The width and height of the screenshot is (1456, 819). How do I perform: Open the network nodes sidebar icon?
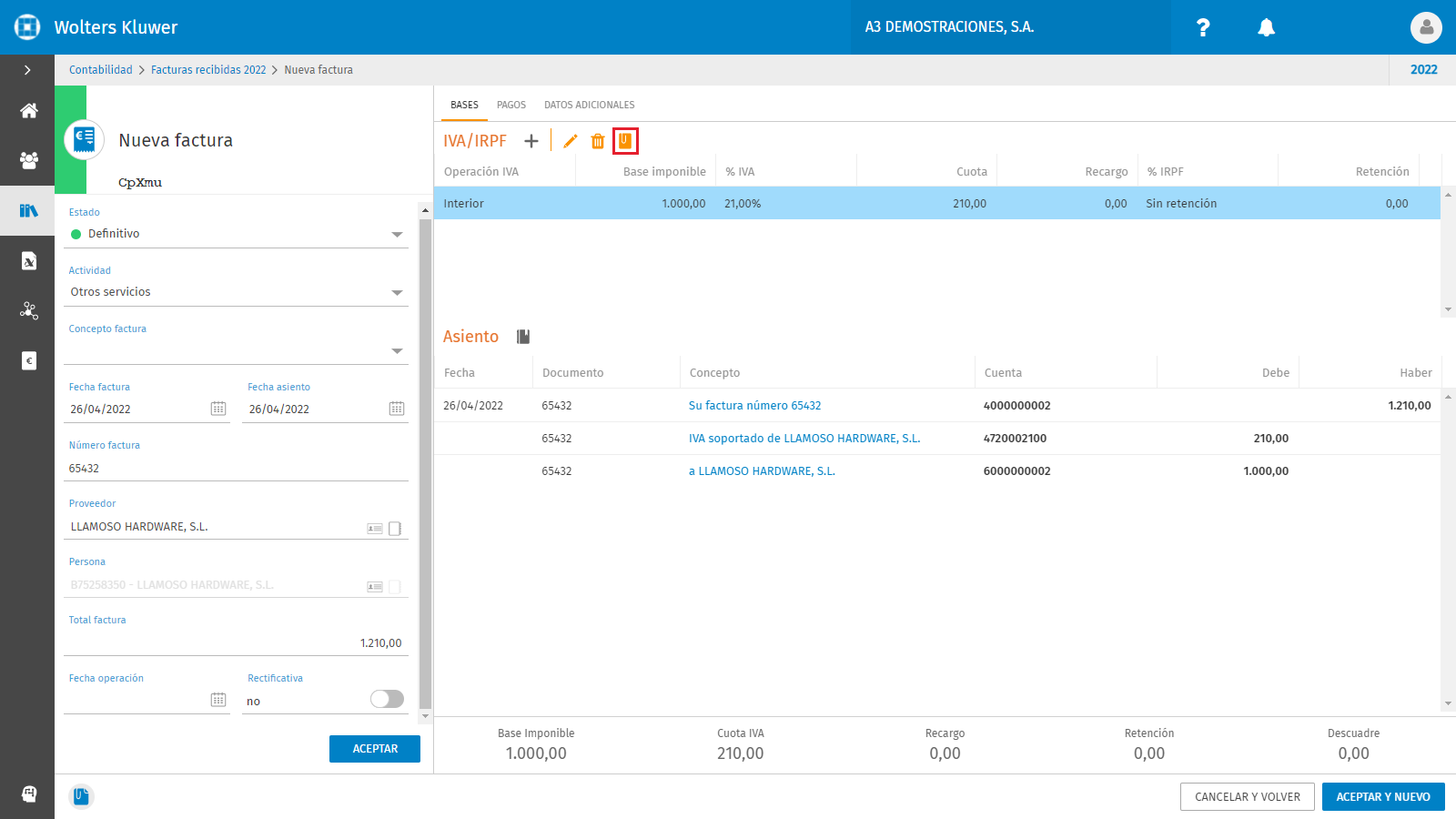pyautogui.click(x=28, y=311)
